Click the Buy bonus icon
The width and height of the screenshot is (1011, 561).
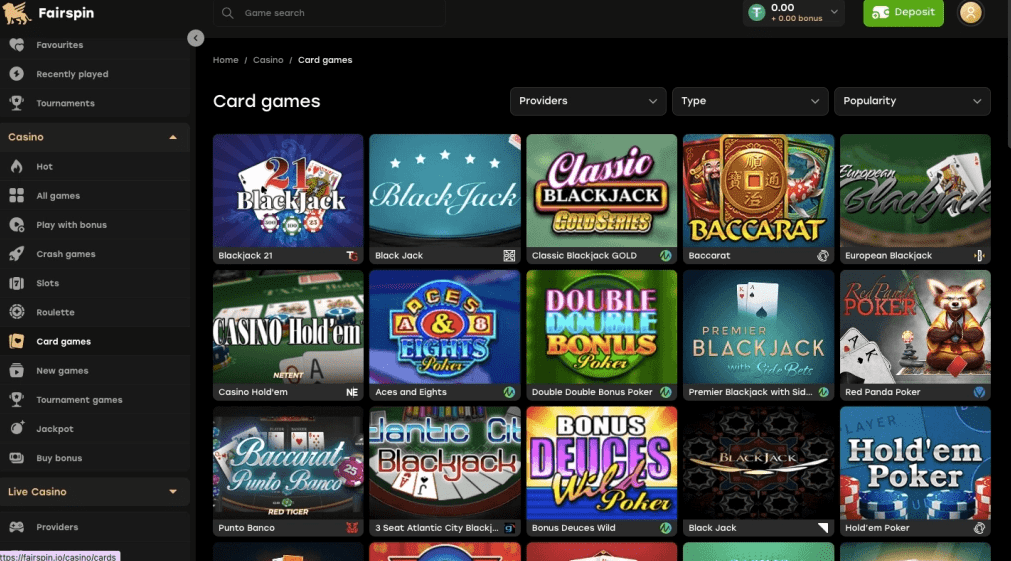tap(17, 458)
